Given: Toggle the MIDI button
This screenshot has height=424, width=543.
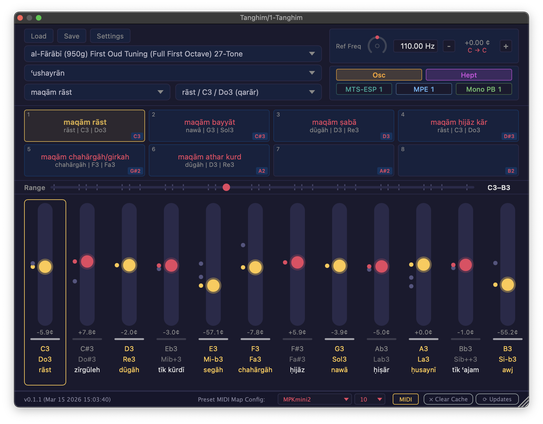Looking at the screenshot, I should pos(406,399).
